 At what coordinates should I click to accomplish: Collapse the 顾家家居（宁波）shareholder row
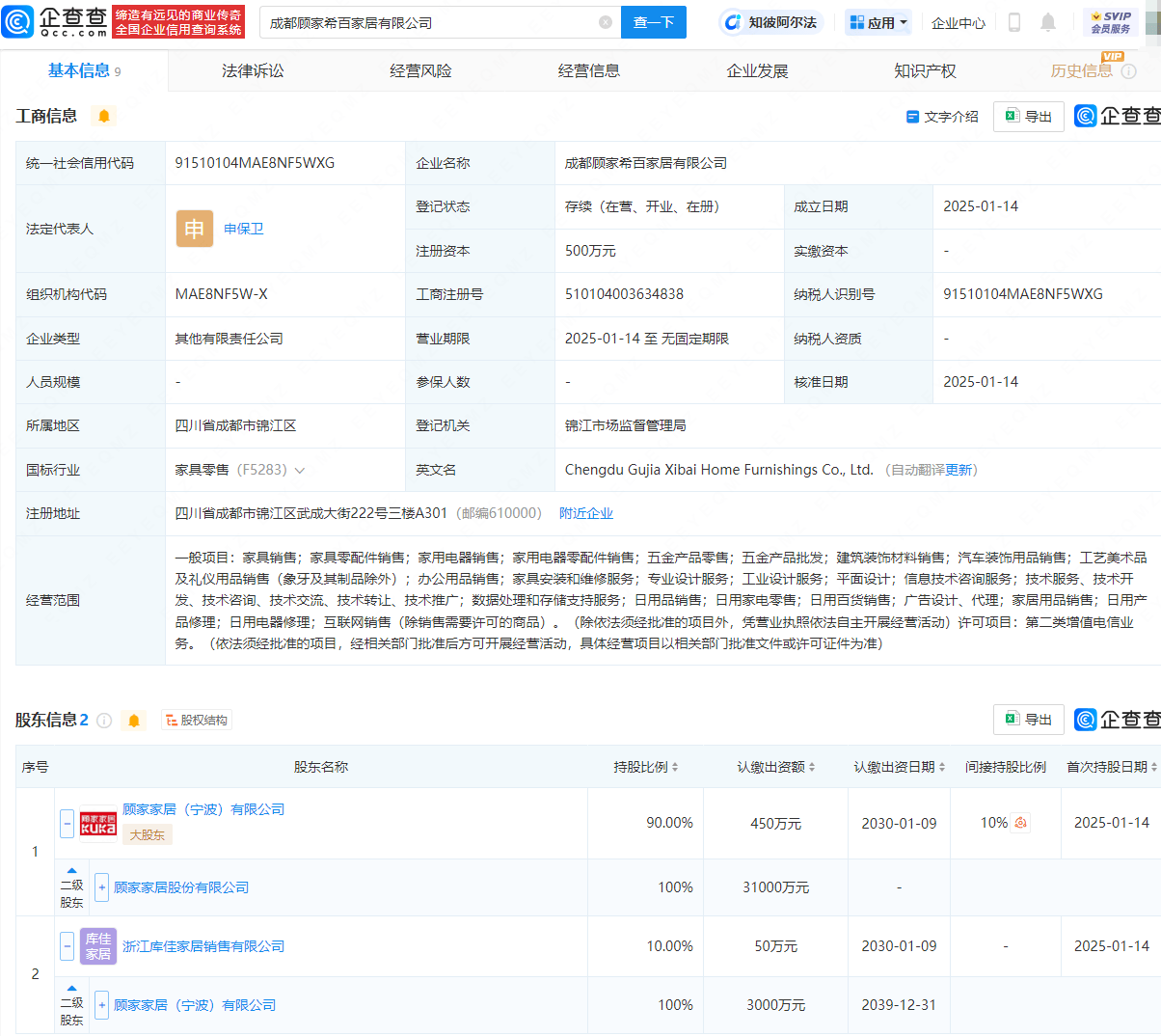[67, 824]
